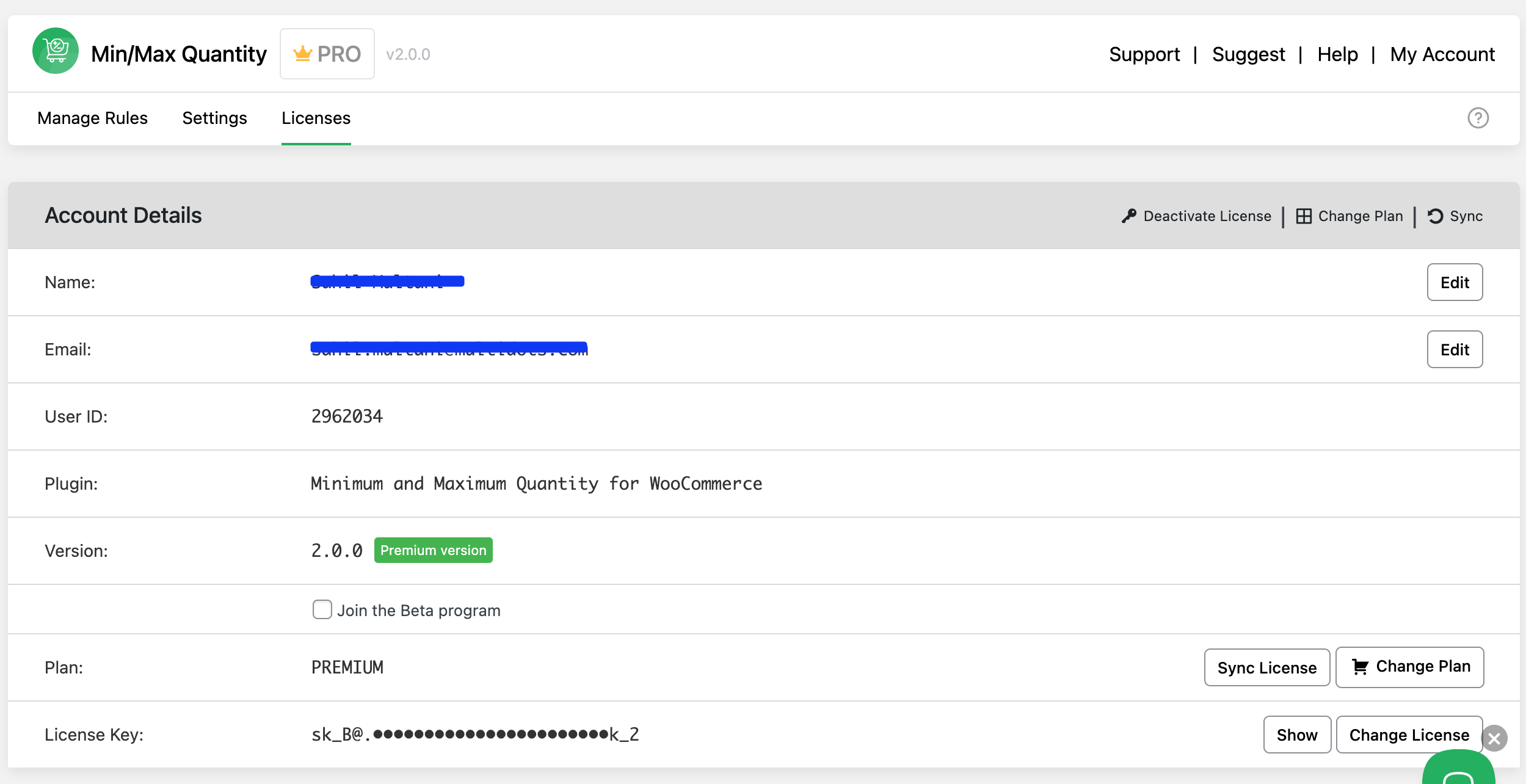The image size is (1526, 784).
Task: Open the Manage Rules tab
Action: (x=92, y=118)
